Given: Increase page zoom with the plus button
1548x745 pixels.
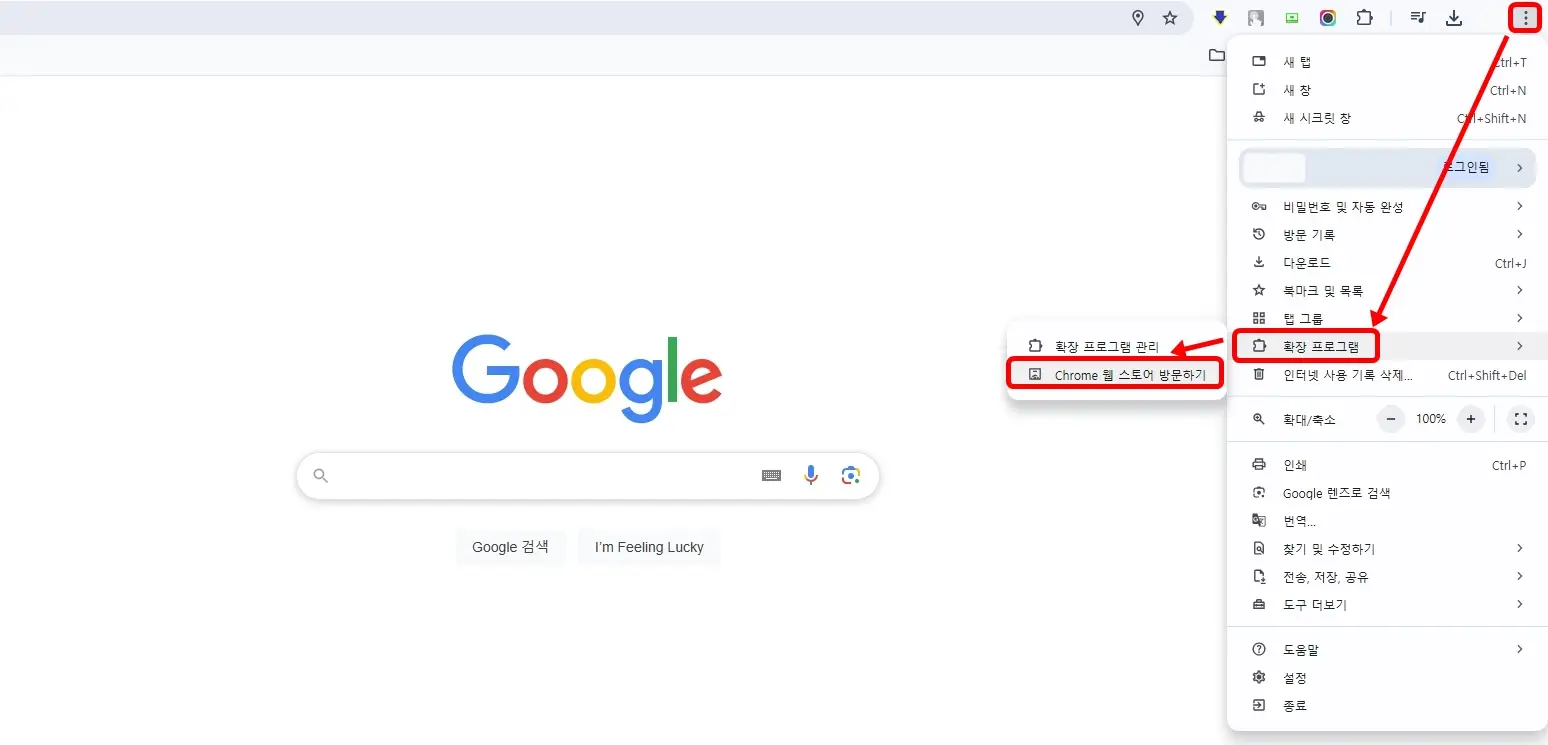Looking at the screenshot, I should click(1470, 419).
